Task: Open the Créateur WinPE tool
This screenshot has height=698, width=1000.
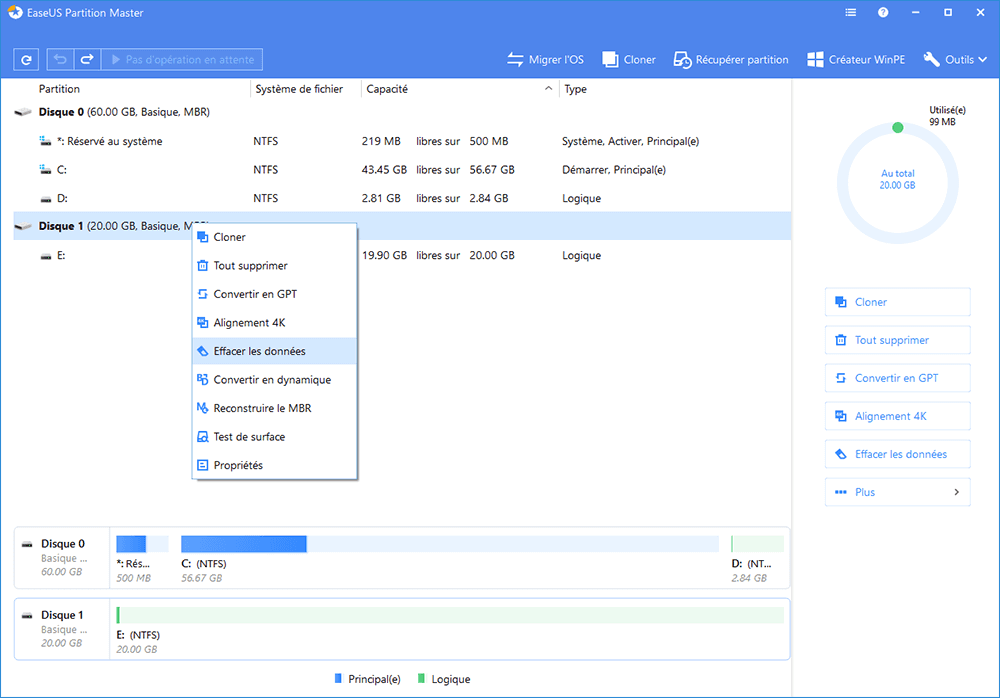Action: point(855,59)
